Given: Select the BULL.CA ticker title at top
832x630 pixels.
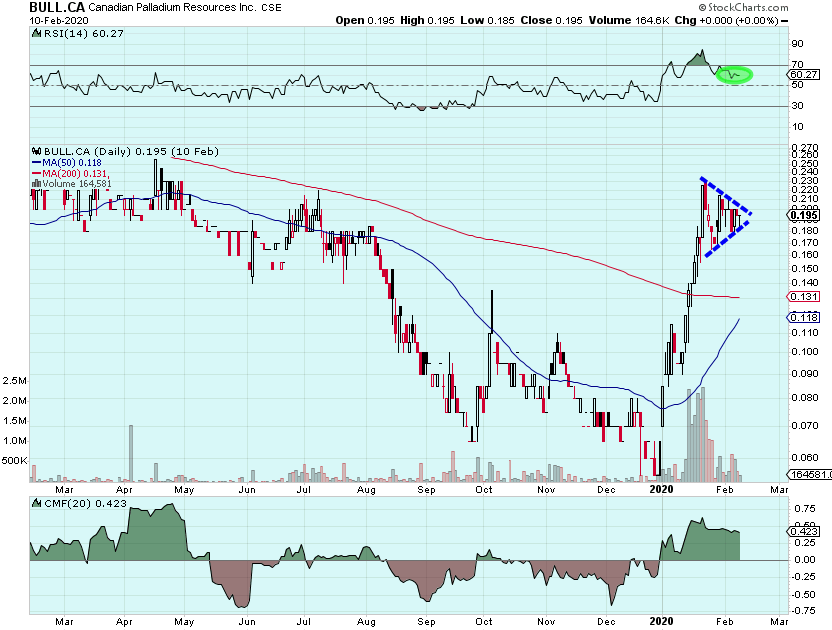Looking at the screenshot, I should pyautogui.click(x=57, y=7).
